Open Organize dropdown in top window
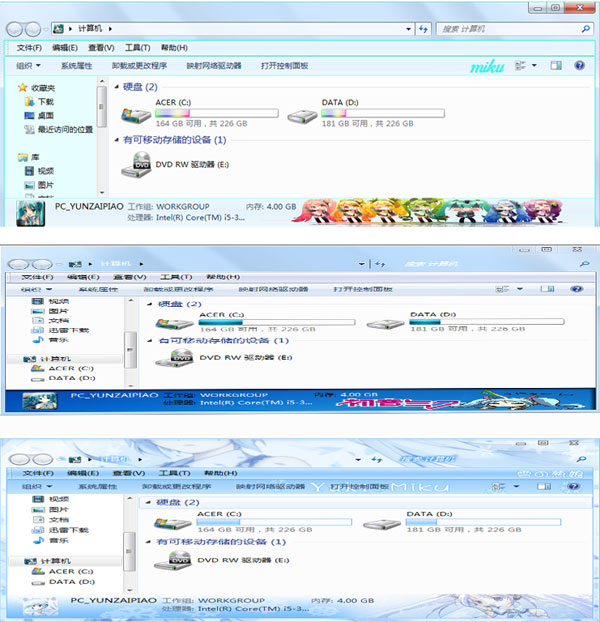 28,66
